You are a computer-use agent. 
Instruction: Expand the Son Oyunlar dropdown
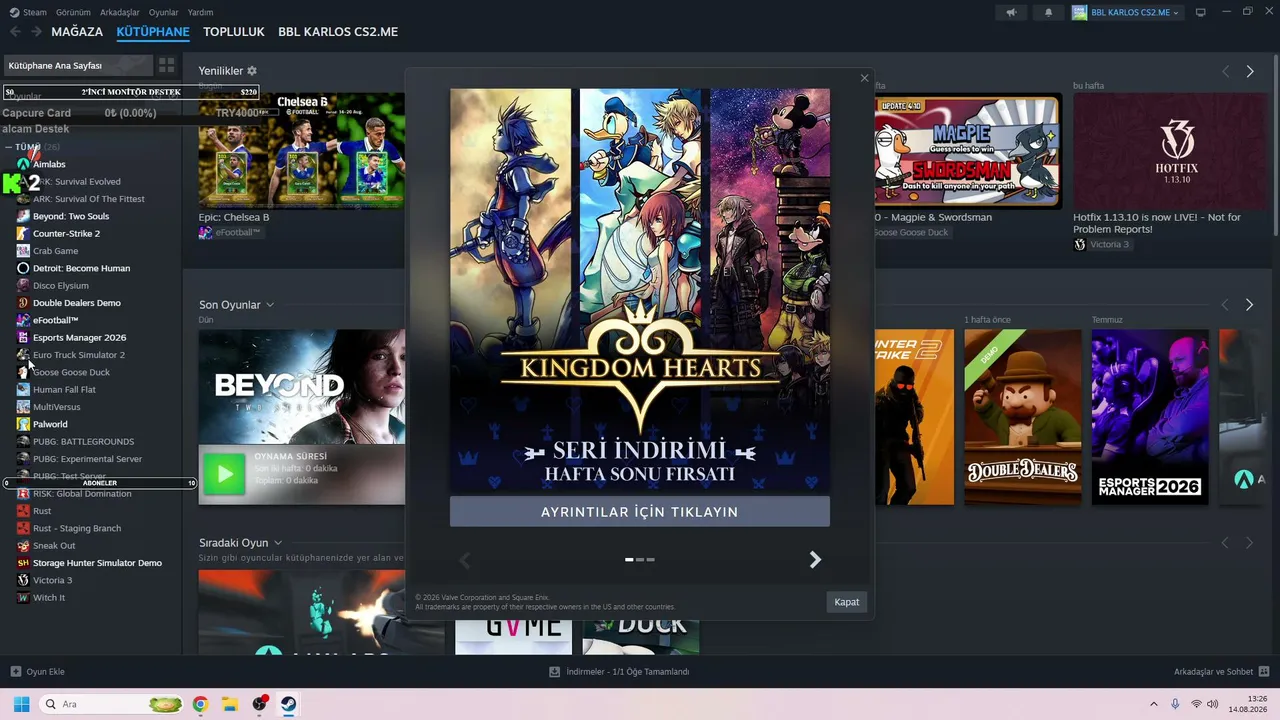(x=270, y=305)
